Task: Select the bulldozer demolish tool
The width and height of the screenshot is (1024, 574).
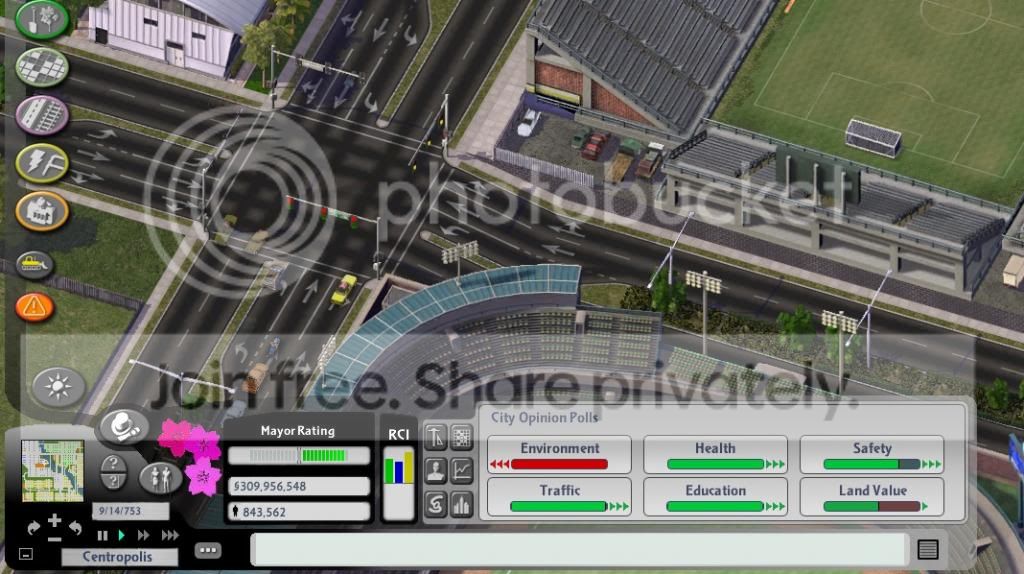Action: pos(34,264)
